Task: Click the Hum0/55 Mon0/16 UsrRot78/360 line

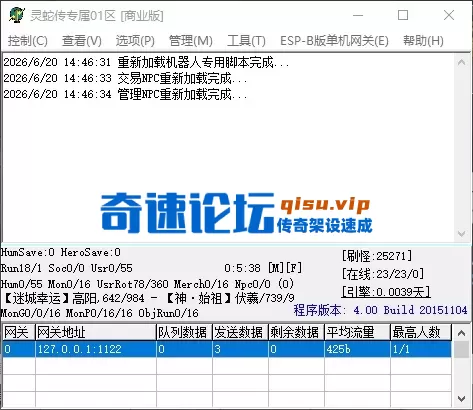Action: [147, 284]
